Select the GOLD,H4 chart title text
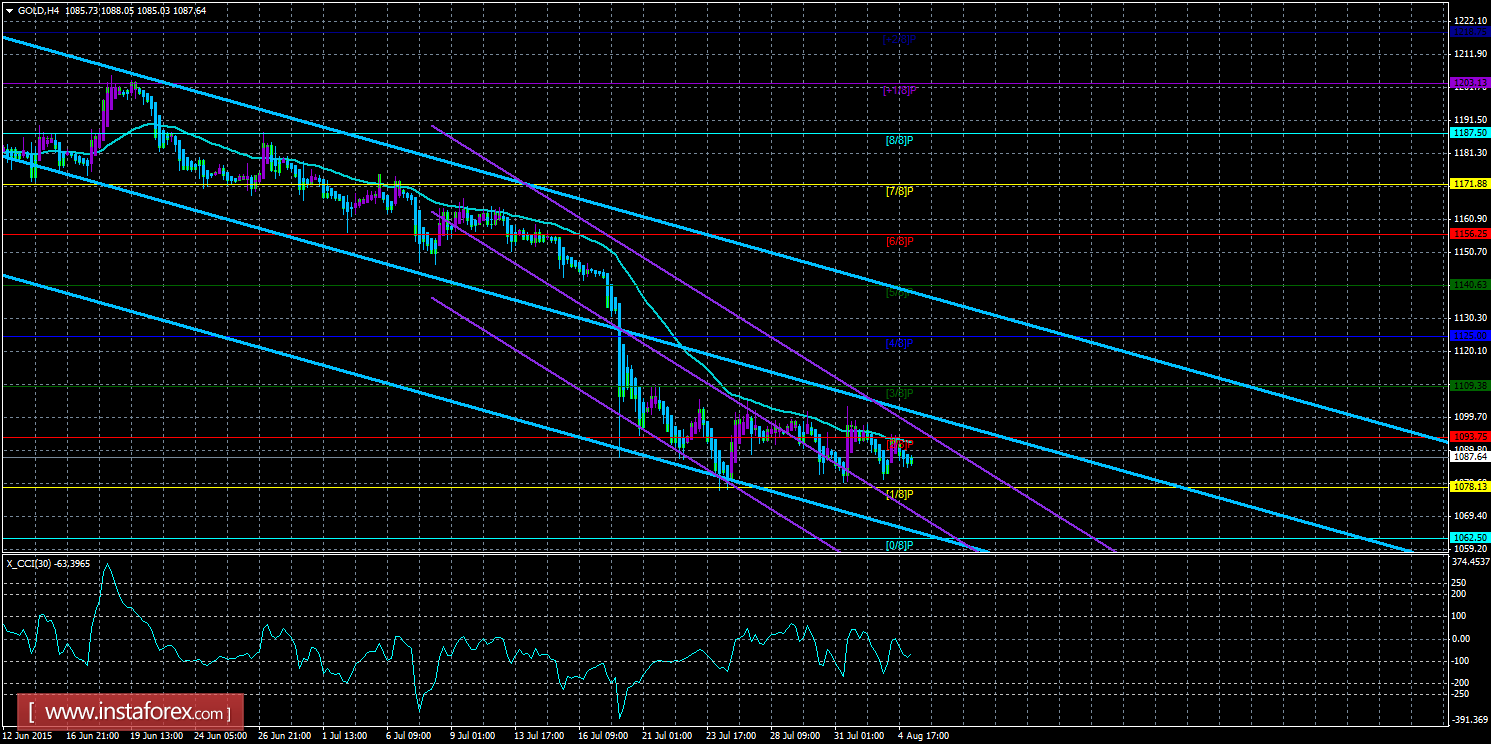The width and height of the screenshot is (1491, 744). tap(39, 10)
